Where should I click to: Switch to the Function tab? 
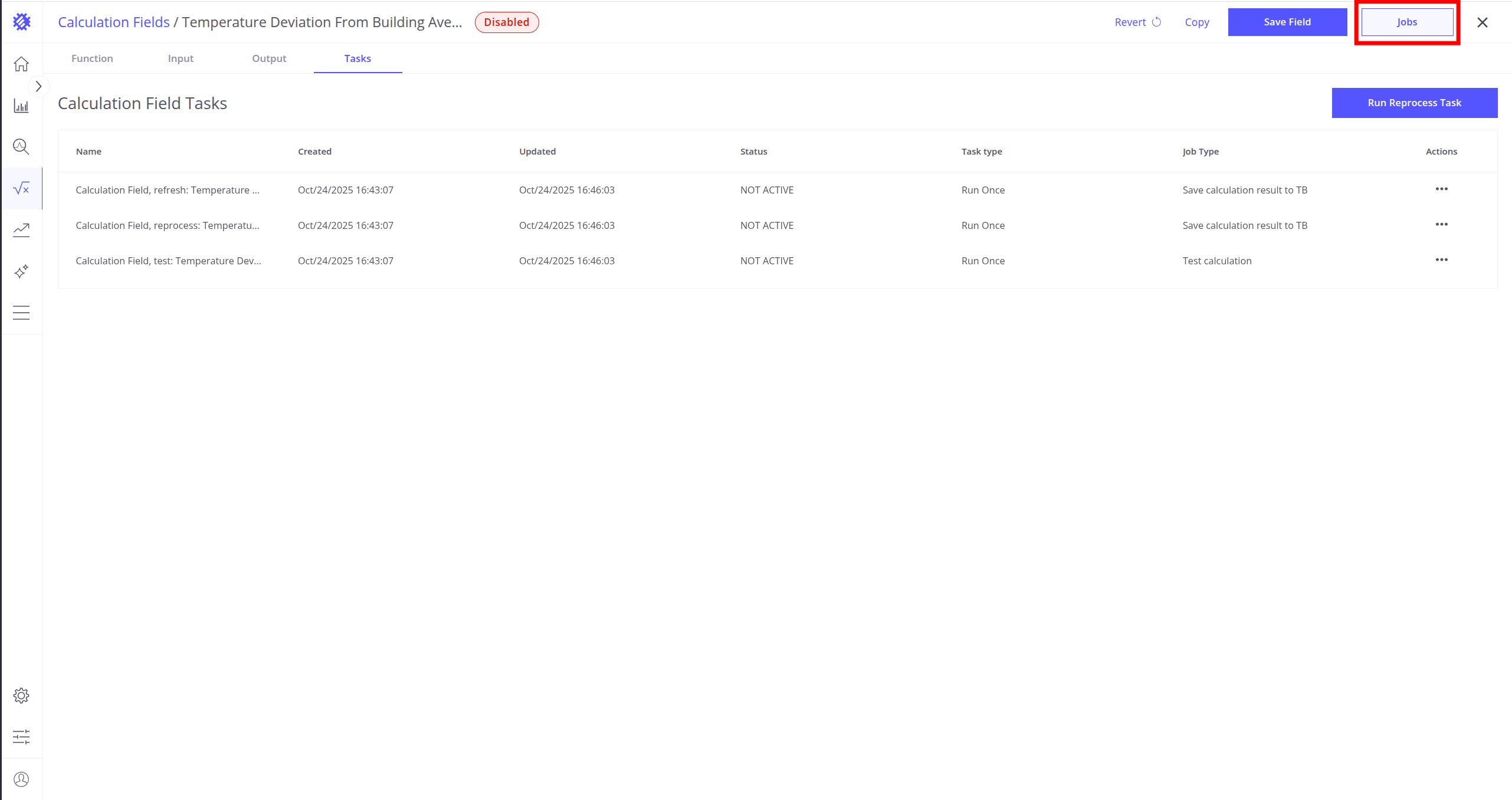coord(92,58)
